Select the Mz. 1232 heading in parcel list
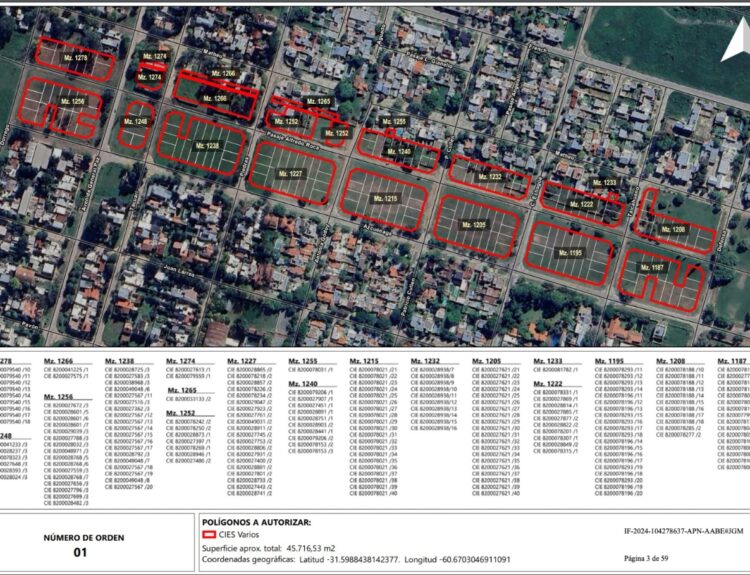Image resolution: width=750 pixels, height=575 pixels. tap(425, 361)
